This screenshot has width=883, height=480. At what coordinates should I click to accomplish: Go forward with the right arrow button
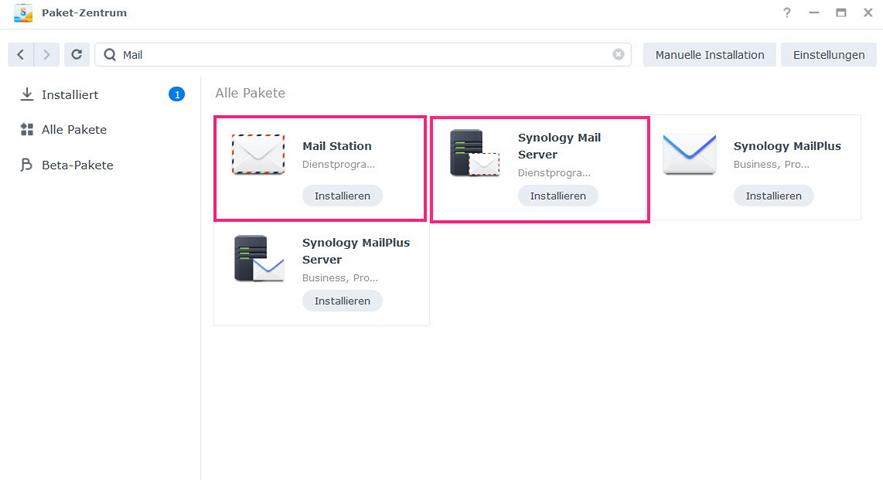pyautogui.click(x=47, y=55)
